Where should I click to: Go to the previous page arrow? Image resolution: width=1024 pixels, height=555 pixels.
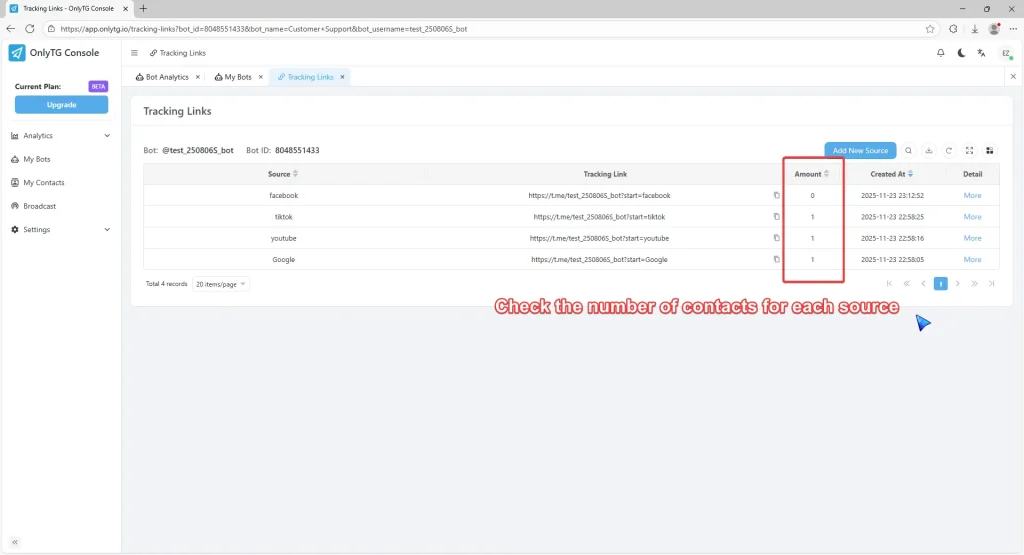(923, 283)
